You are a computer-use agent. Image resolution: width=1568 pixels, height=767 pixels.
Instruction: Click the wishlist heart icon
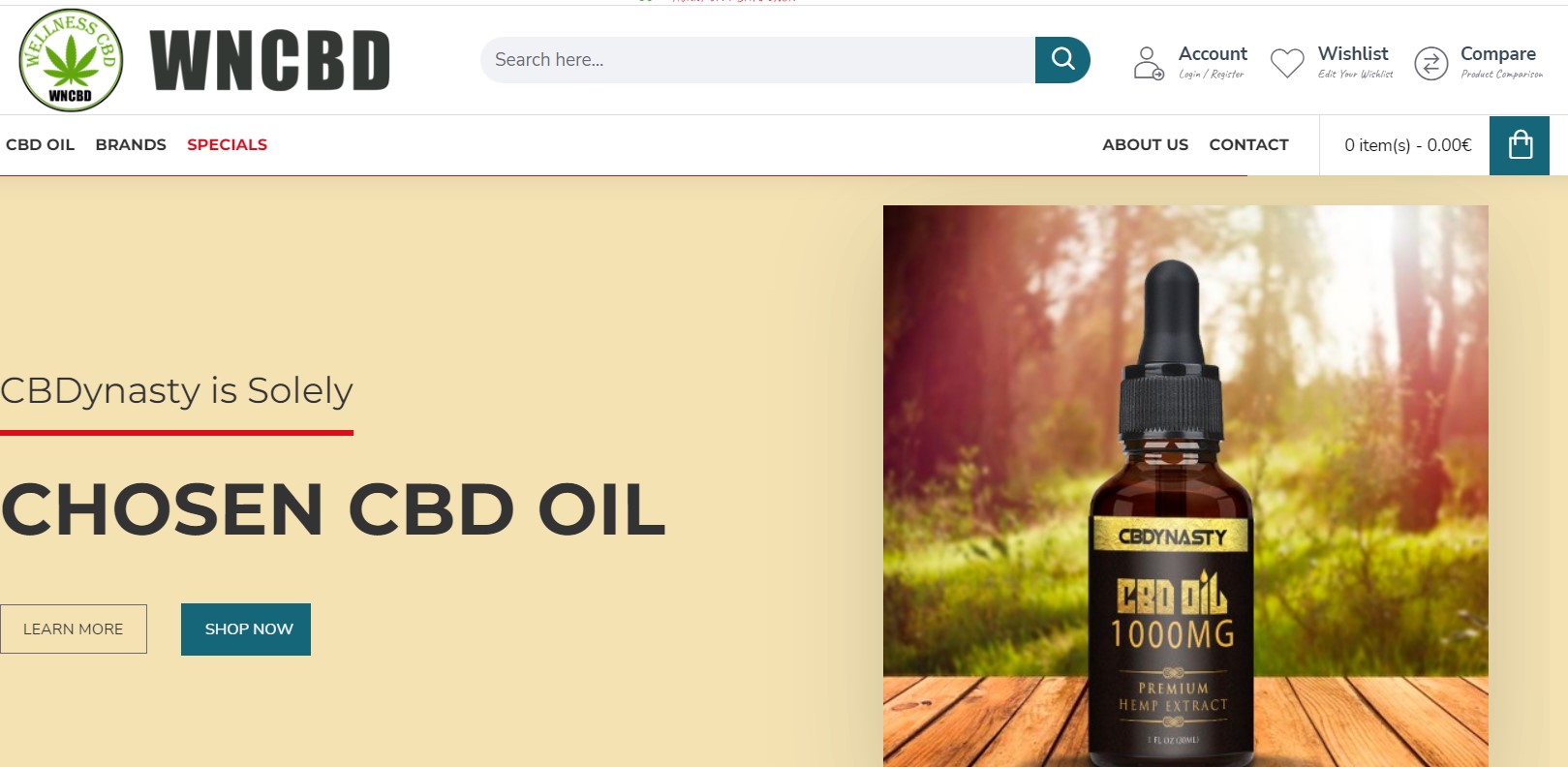pyautogui.click(x=1287, y=63)
